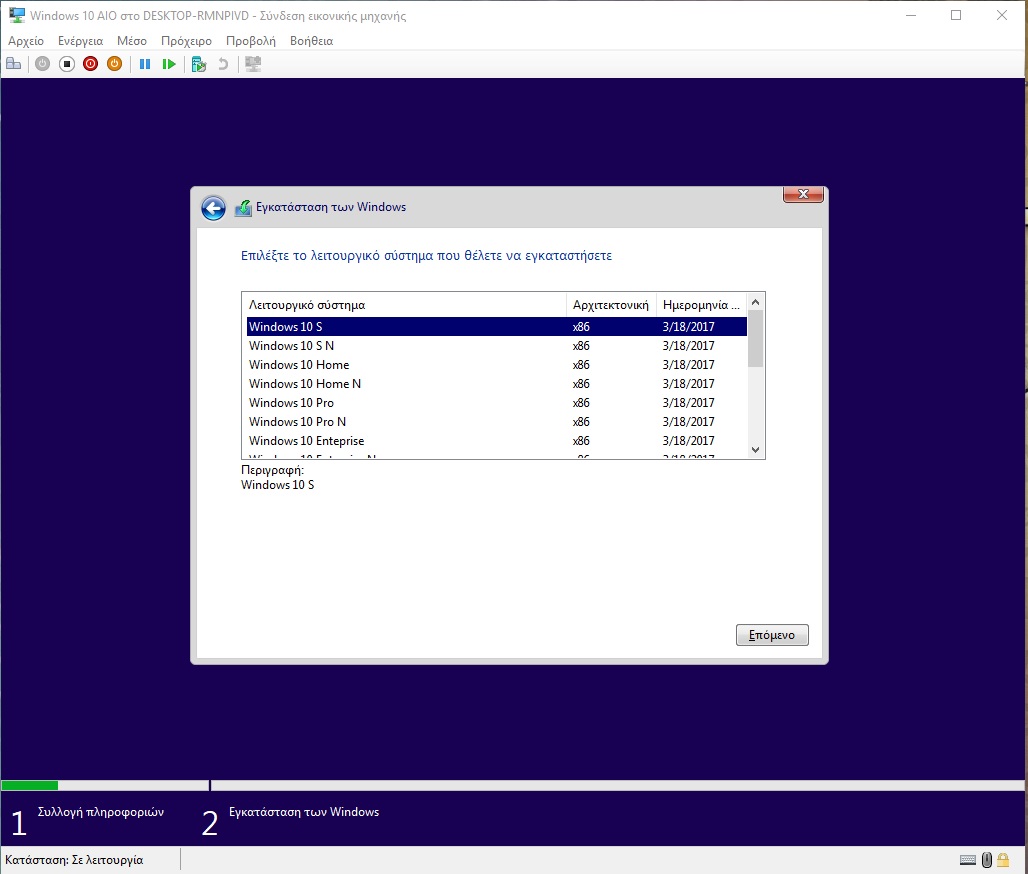Image resolution: width=1028 pixels, height=874 pixels.
Task: Click the Enhanced session monitor icon
Action: click(253, 64)
